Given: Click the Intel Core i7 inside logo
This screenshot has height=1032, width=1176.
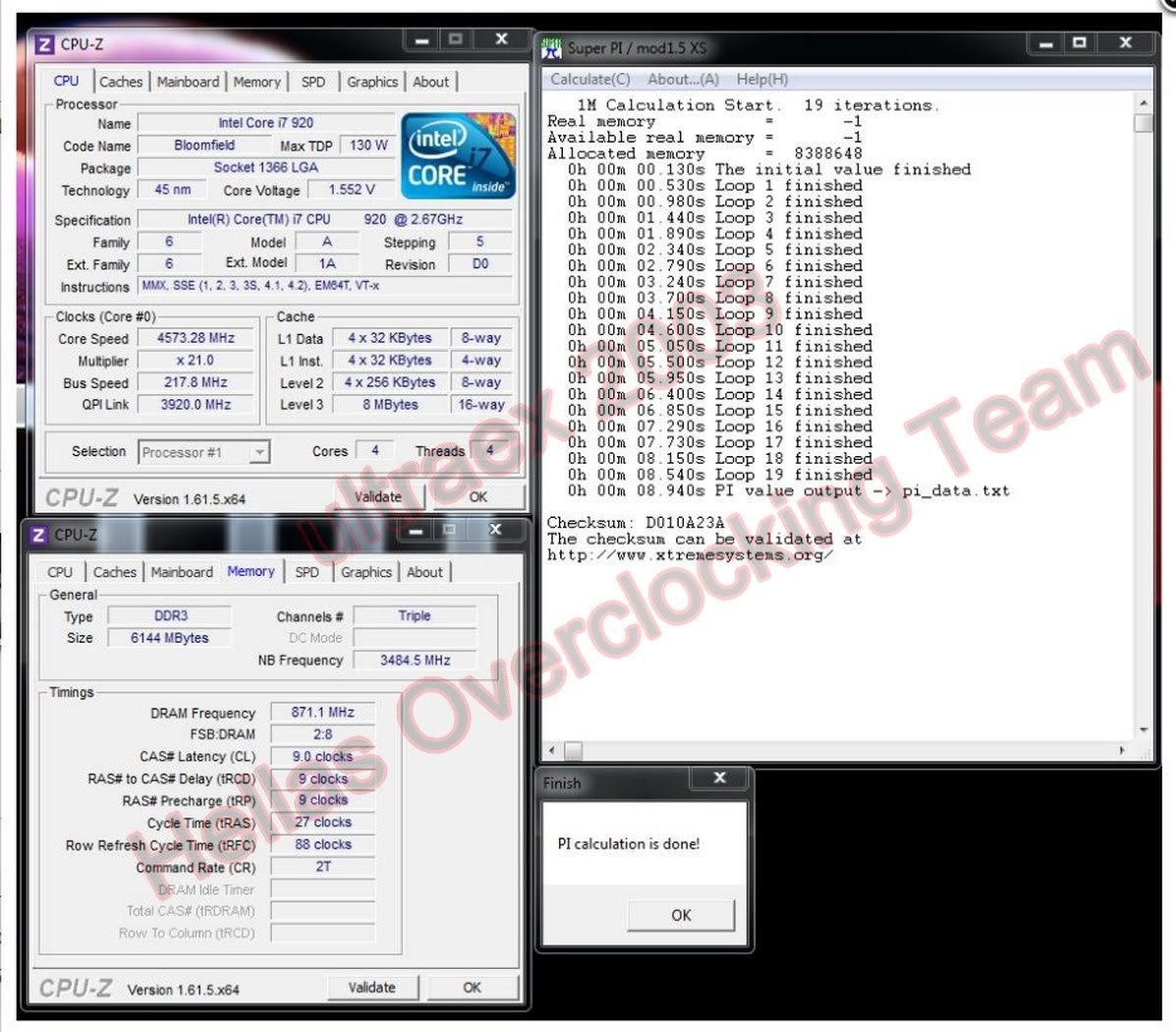Looking at the screenshot, I should (x=458, y=156).
